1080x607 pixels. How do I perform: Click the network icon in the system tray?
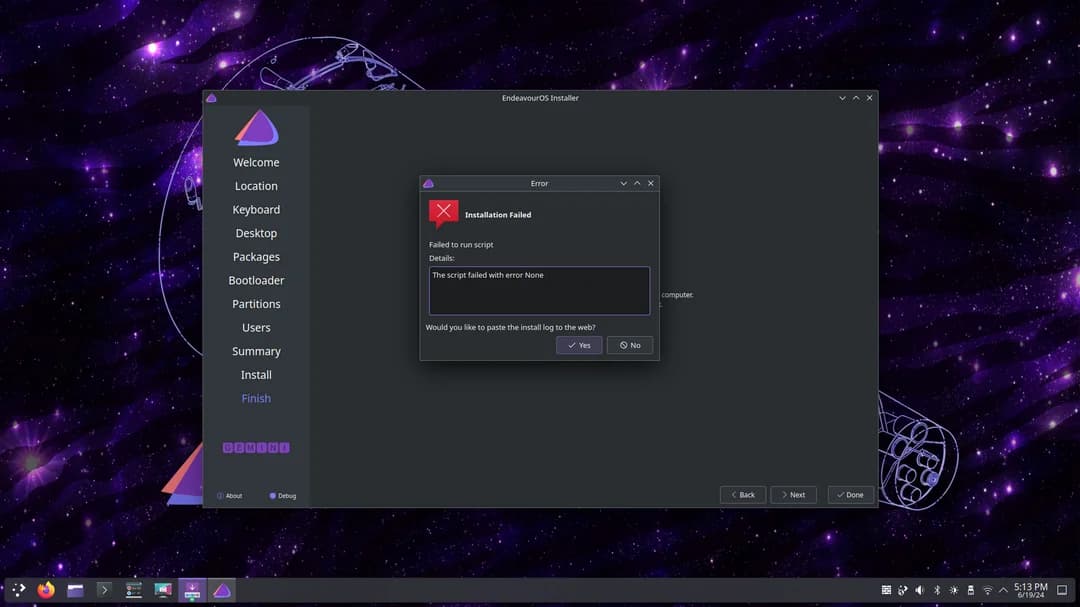click(x=987, y=589)
